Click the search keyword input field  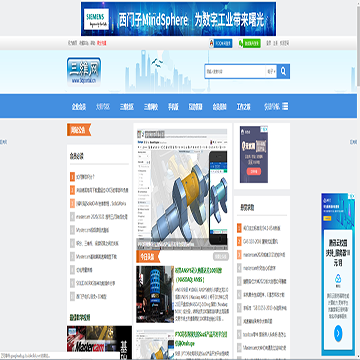(235, 72)
